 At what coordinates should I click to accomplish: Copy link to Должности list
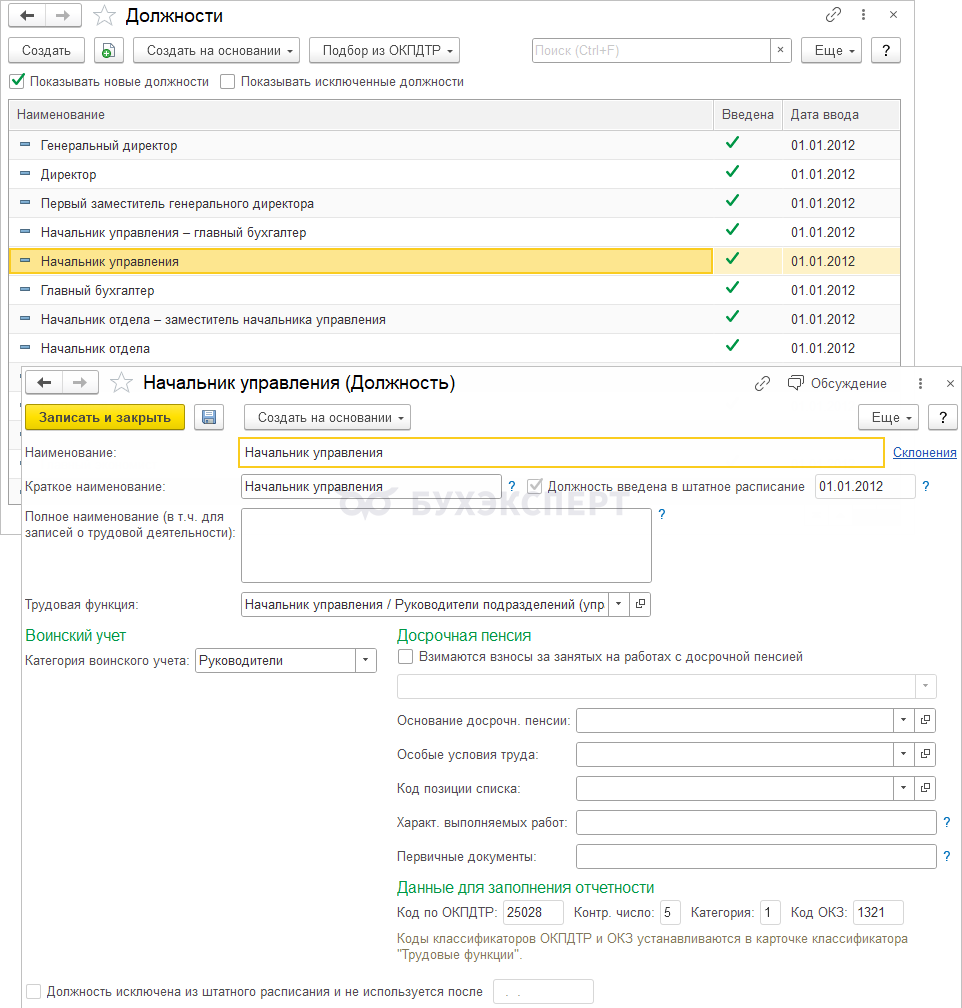[x=833, y=15]
